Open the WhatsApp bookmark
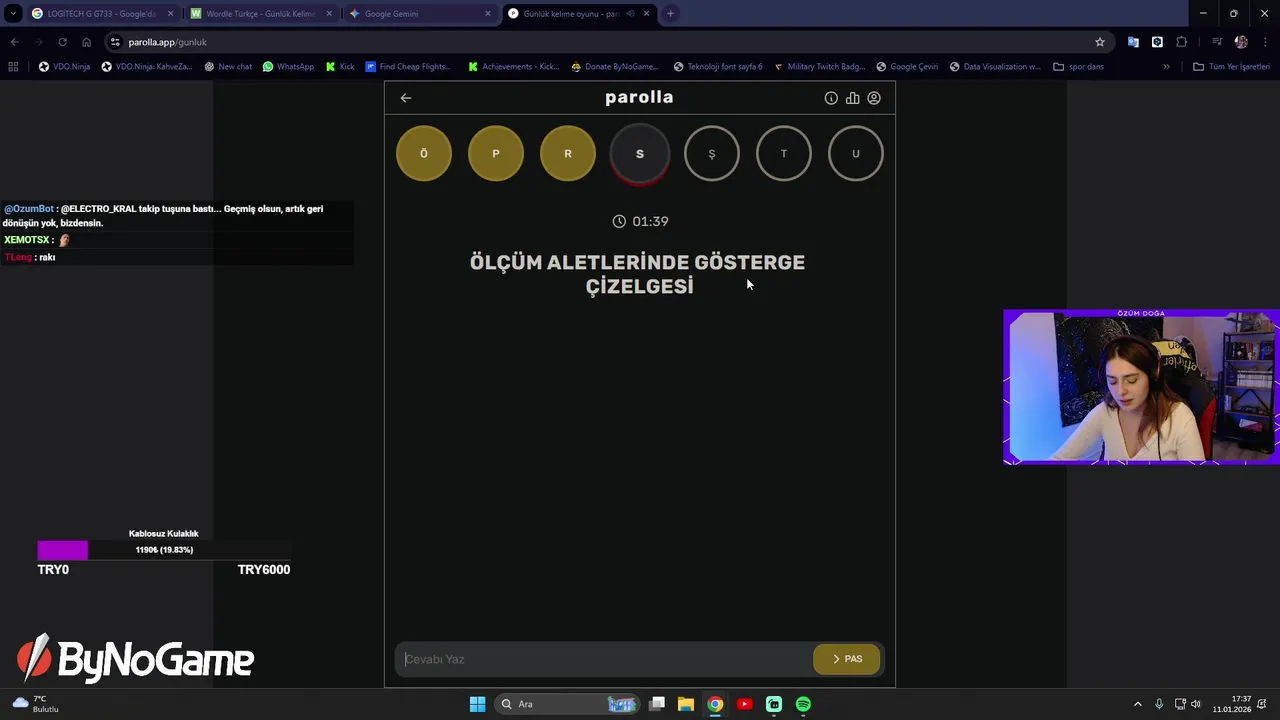 tap(288, 67)
